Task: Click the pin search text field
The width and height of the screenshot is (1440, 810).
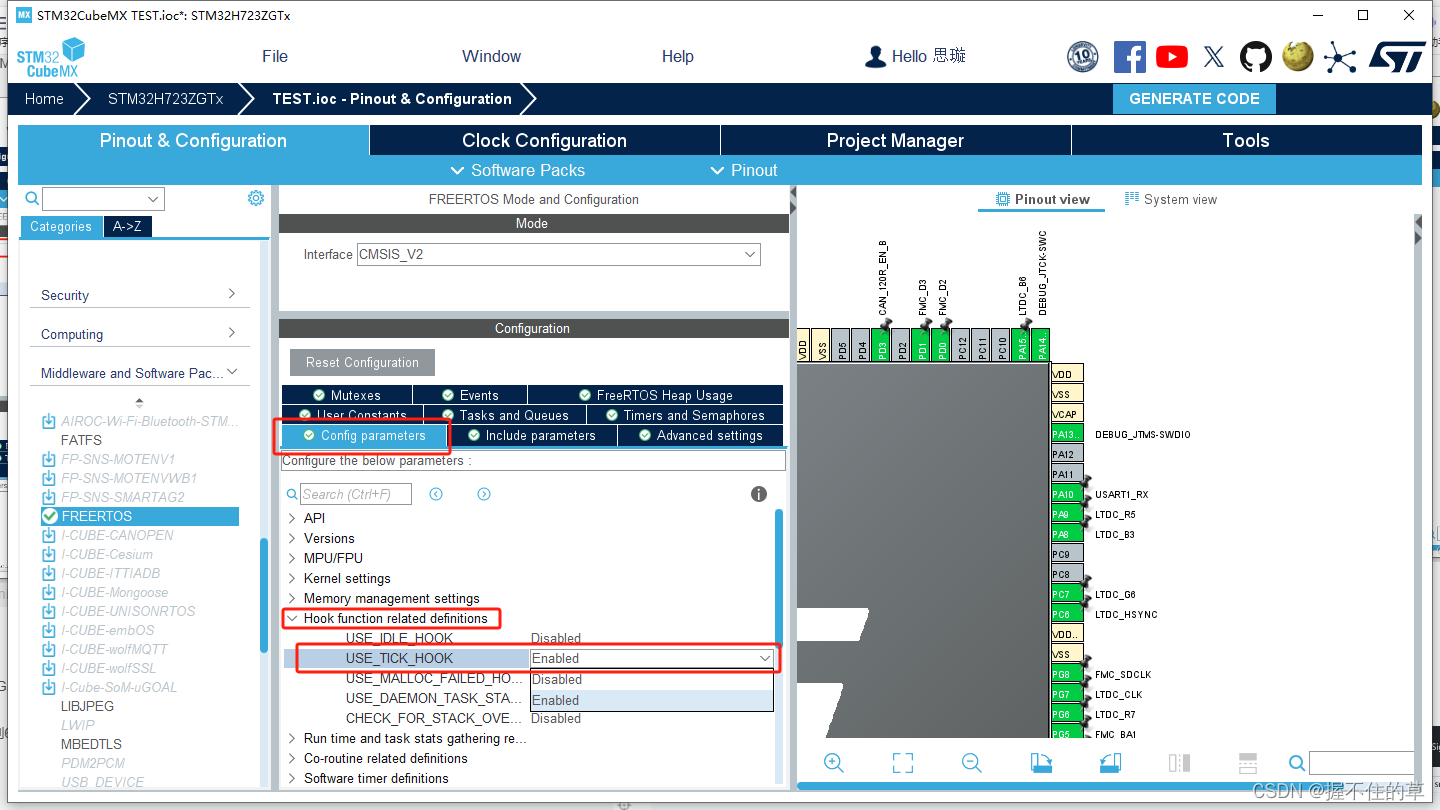Action: [1361, 763]
